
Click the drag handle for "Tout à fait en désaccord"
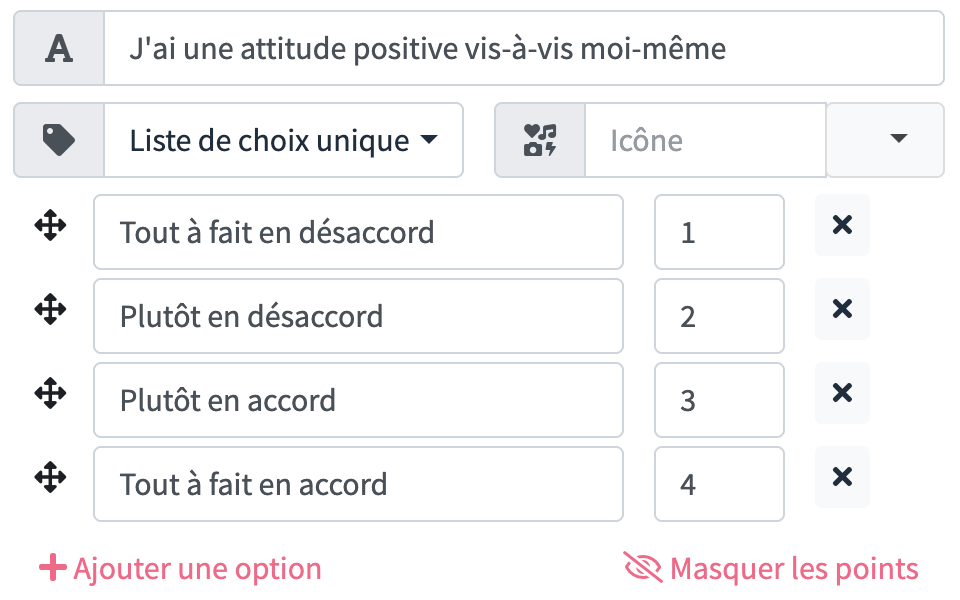pos(50,226)
